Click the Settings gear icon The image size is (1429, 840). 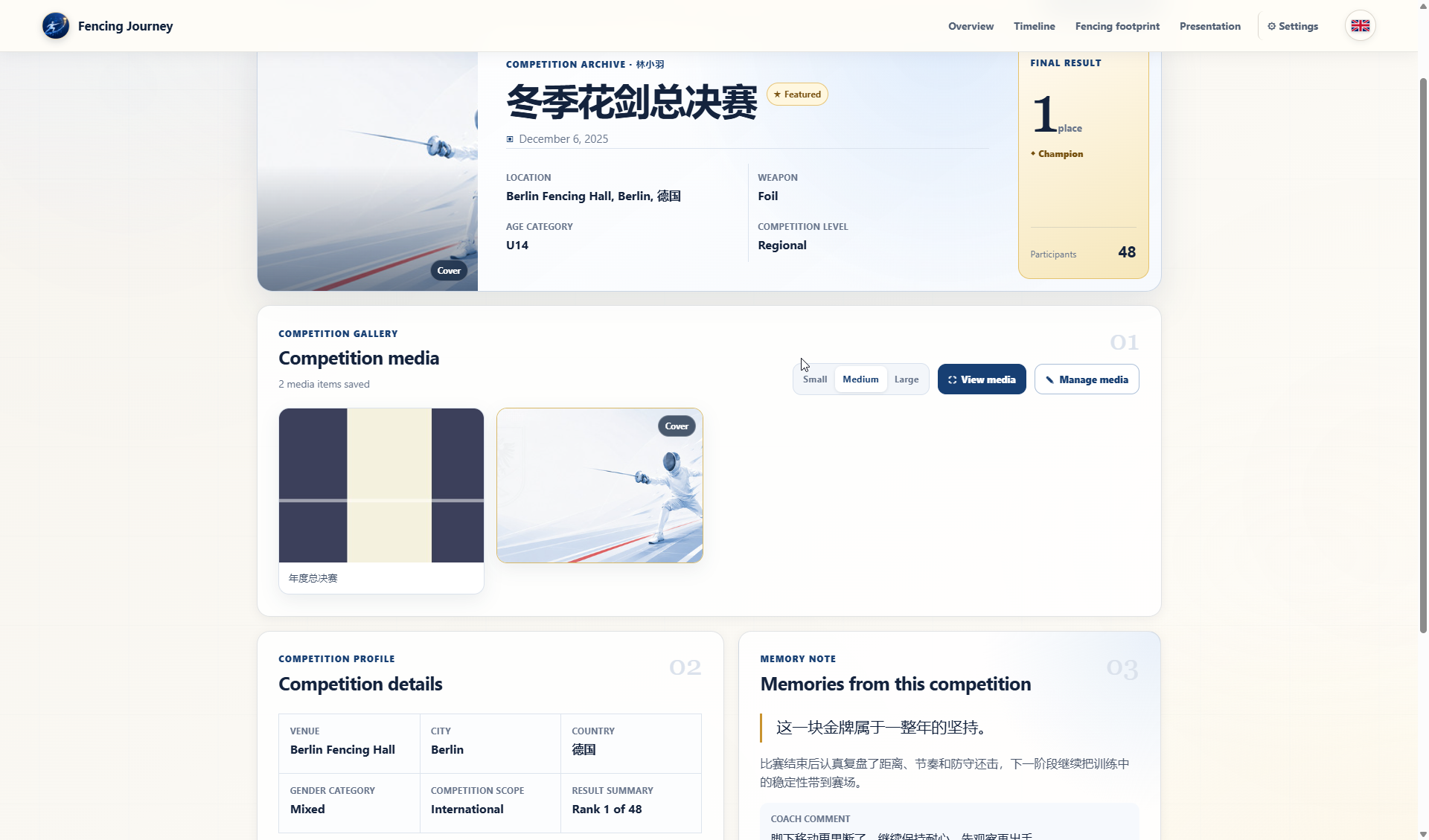[x=1272, y=26]
